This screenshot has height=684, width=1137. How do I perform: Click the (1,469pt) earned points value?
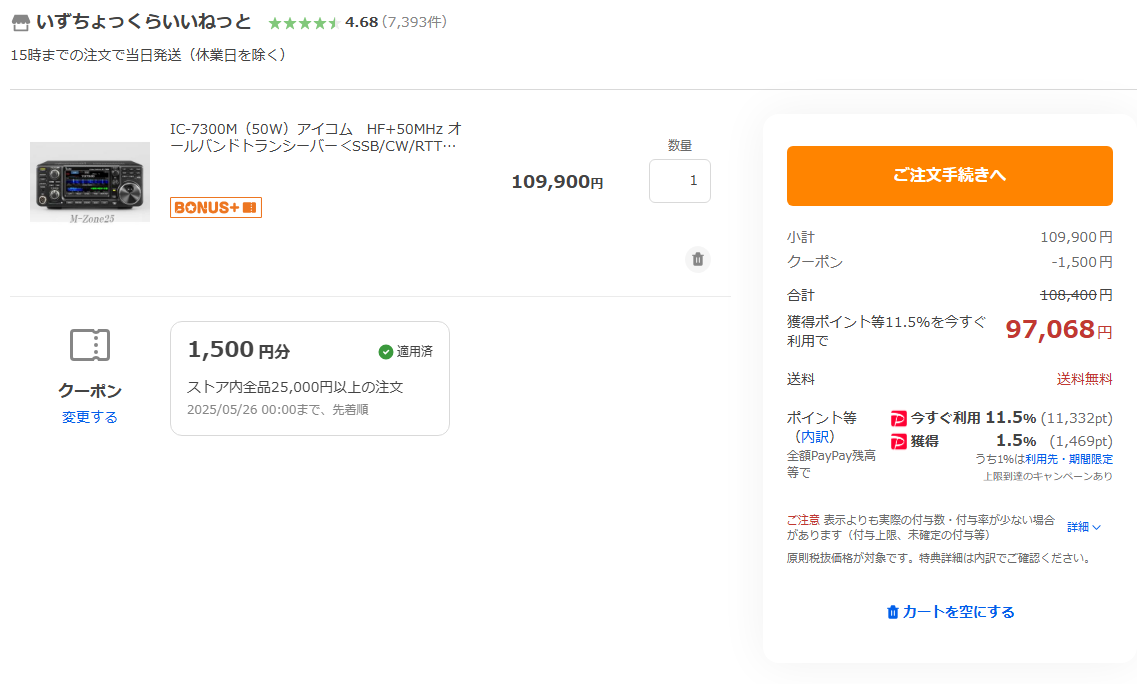[x=1080, y=441]
